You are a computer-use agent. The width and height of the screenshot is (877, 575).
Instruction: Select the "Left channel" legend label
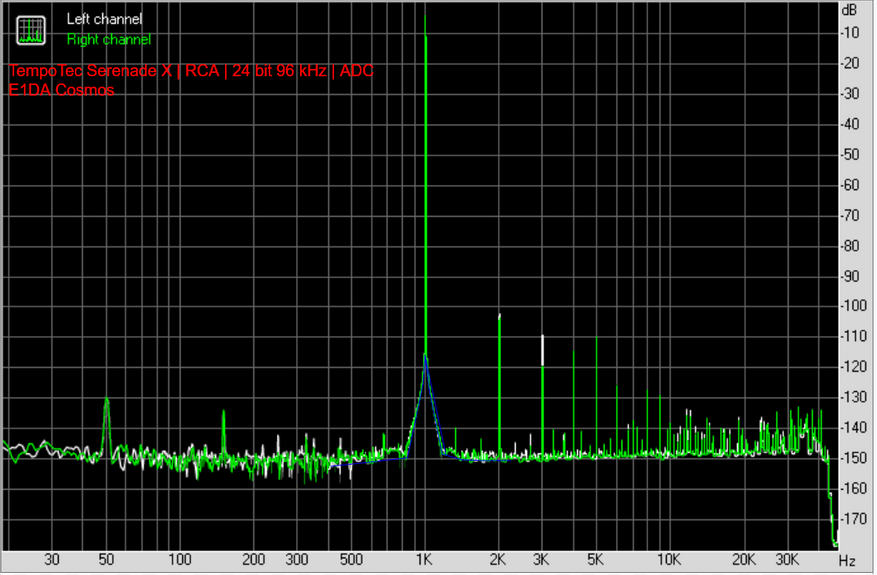(x=104, y=19)
